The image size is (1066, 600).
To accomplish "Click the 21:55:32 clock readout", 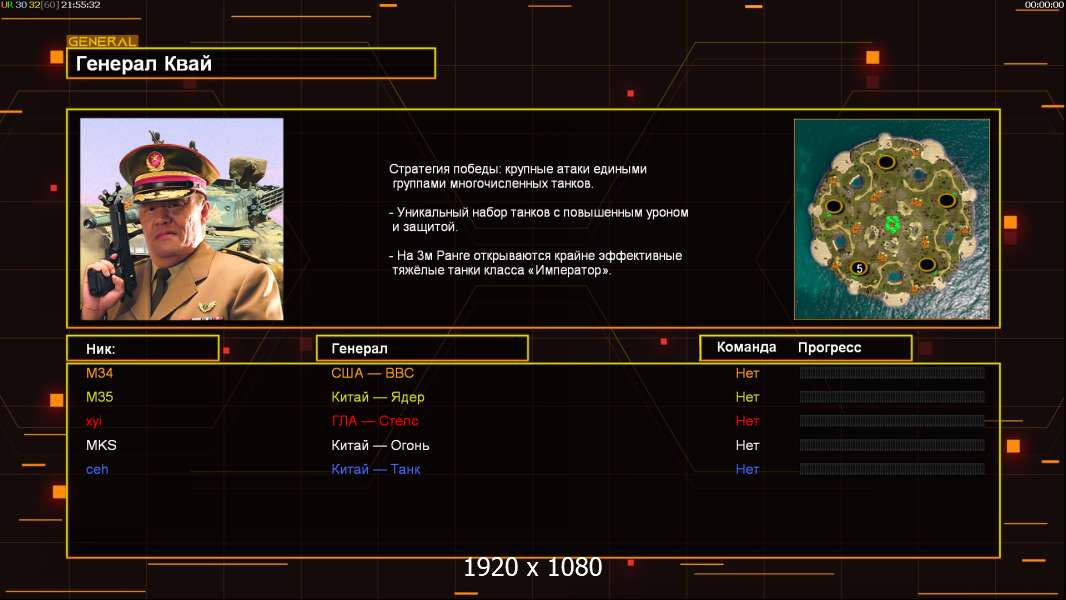I will tap(81, 5).
